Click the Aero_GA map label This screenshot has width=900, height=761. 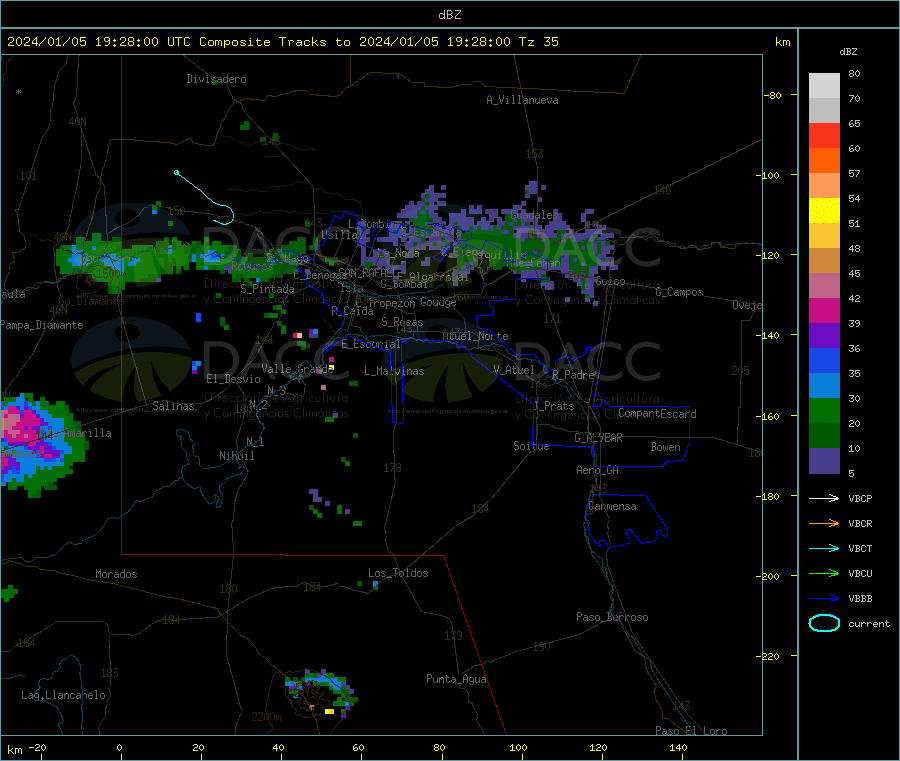[x=597, y=470]
